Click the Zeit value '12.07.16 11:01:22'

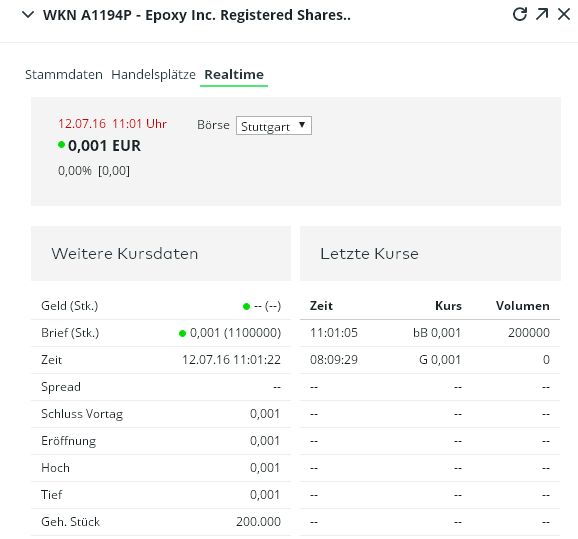[x=231, y=359]
